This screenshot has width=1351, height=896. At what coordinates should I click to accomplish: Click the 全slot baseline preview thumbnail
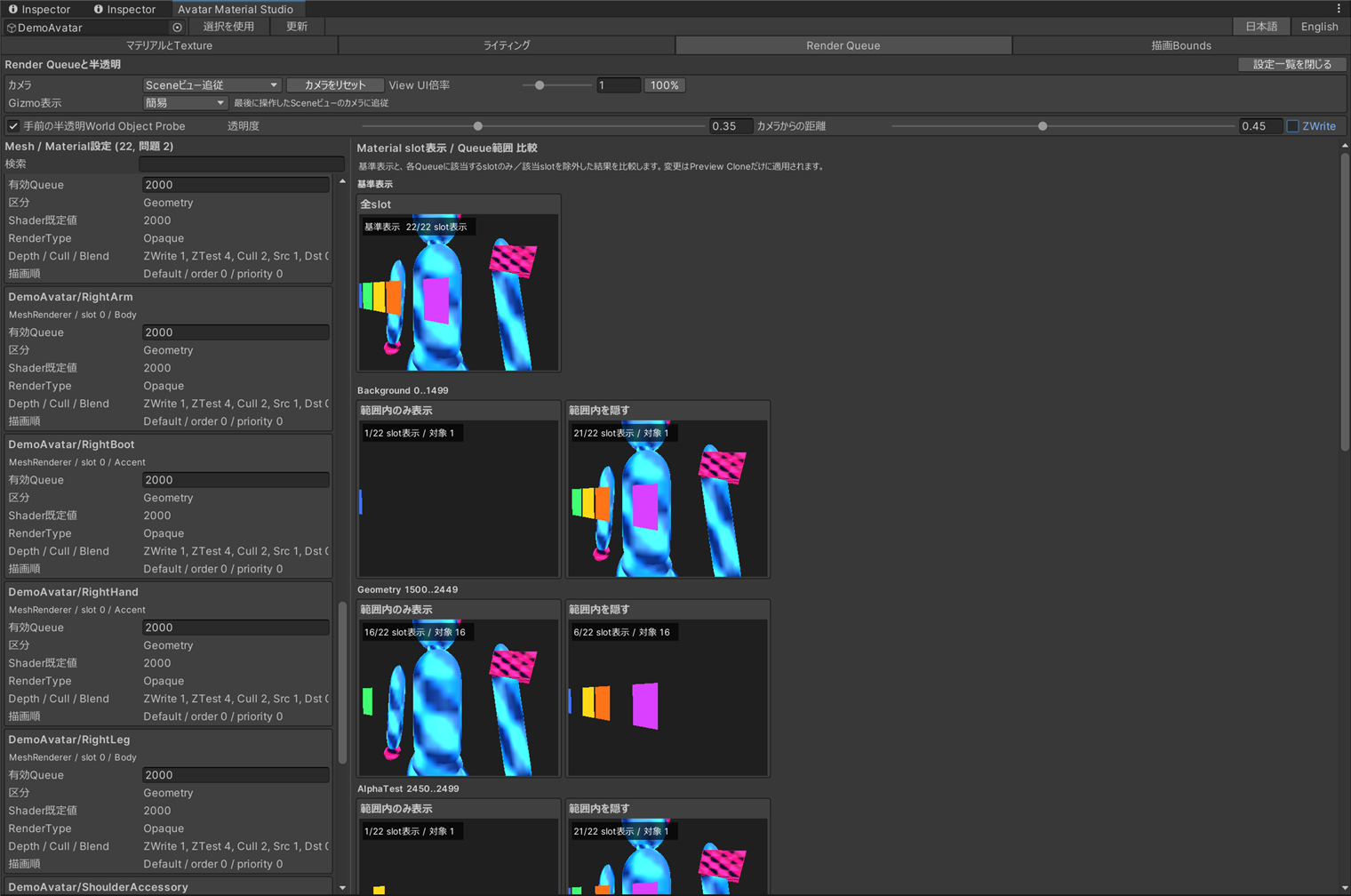pyautogui.click(x=459, y=292)
